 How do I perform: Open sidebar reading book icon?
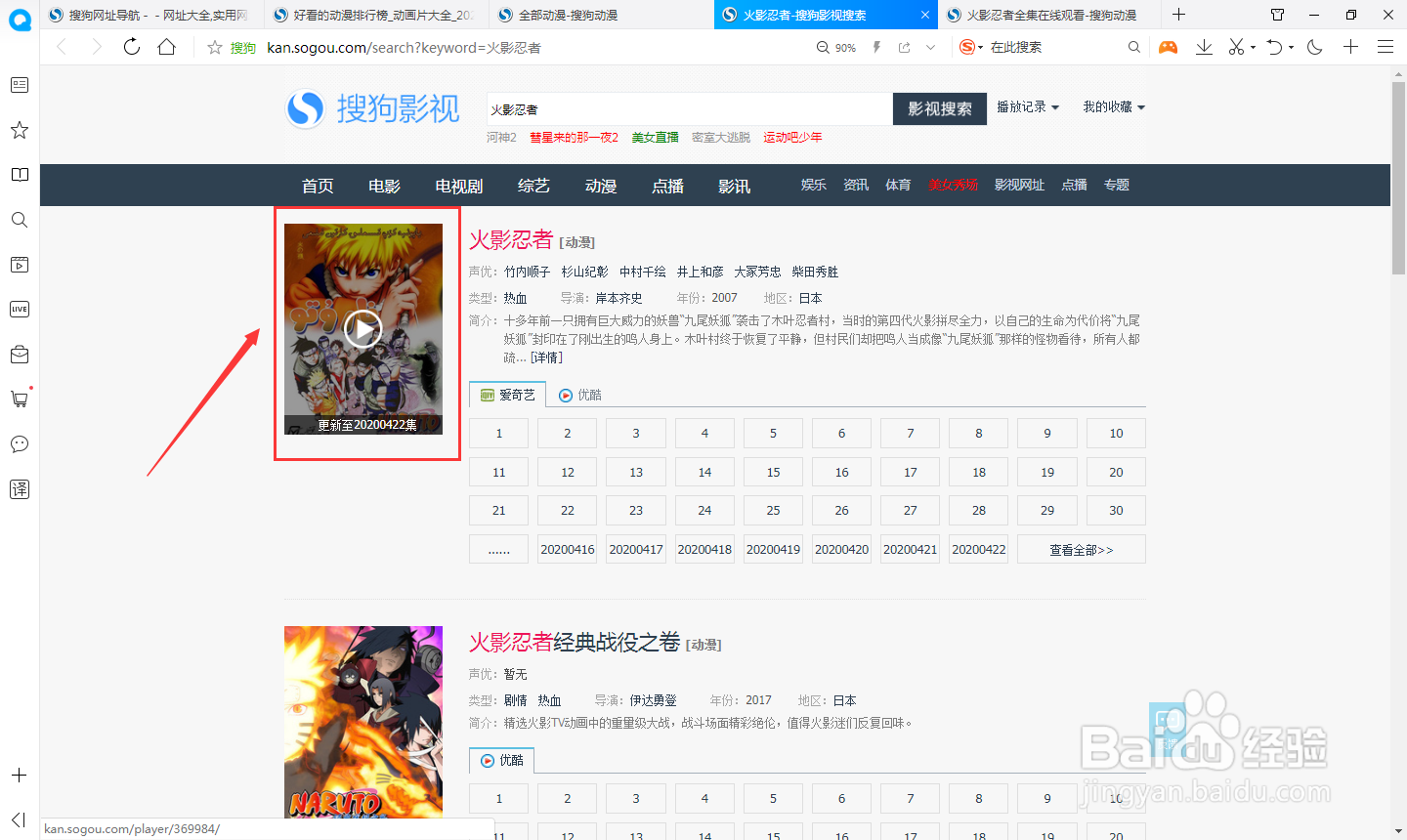tap(20, 175)
